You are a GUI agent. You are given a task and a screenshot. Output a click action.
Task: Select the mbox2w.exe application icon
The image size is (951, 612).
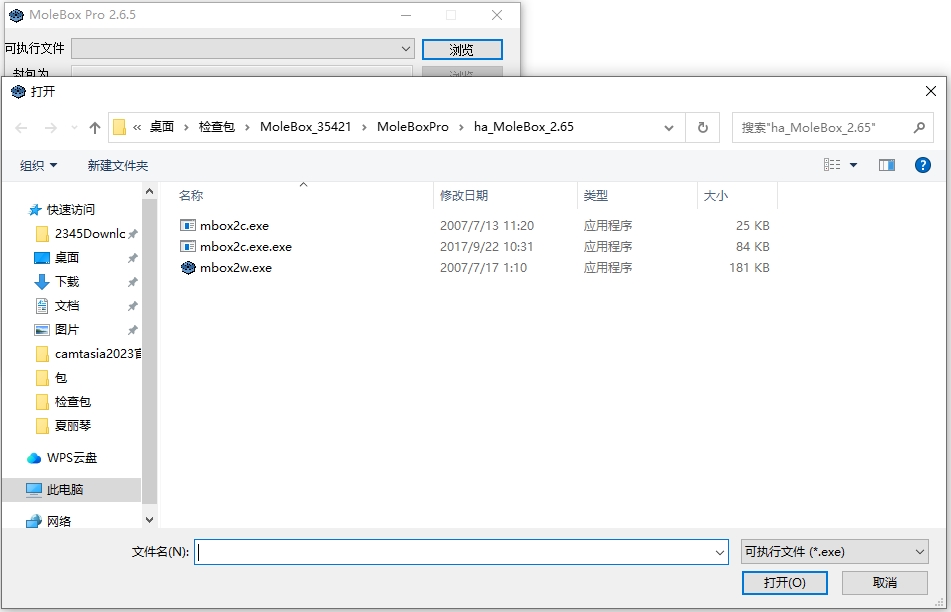(188, 267)
